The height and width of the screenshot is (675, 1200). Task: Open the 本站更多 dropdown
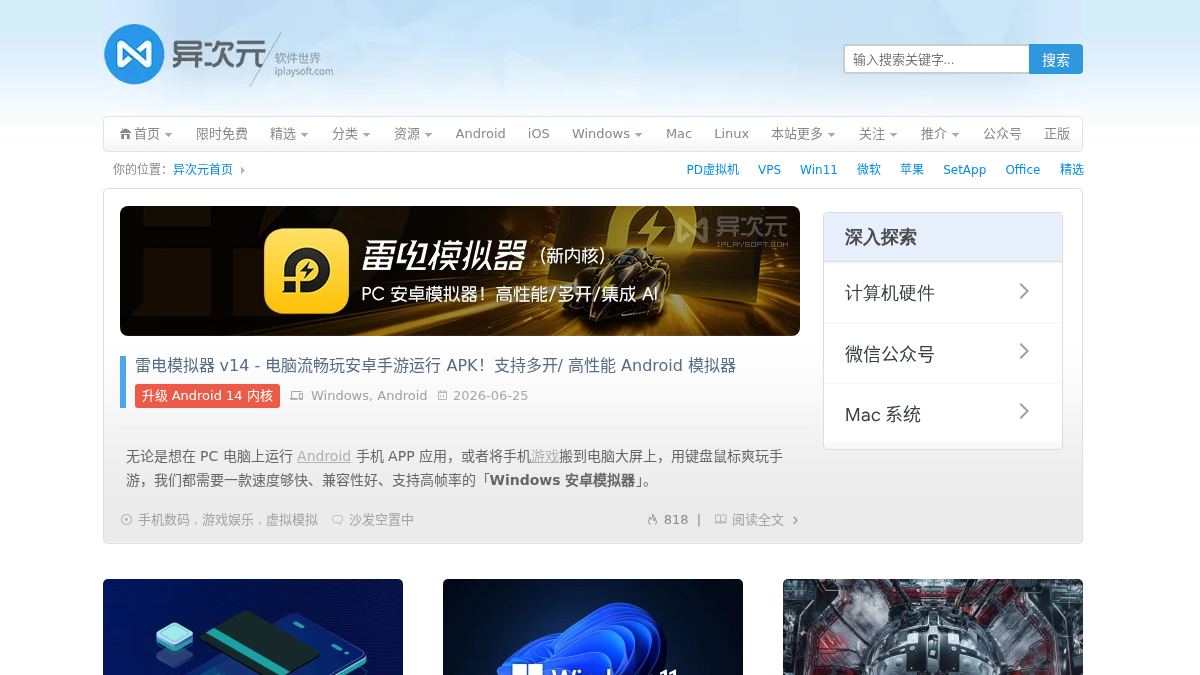point(803,134)
